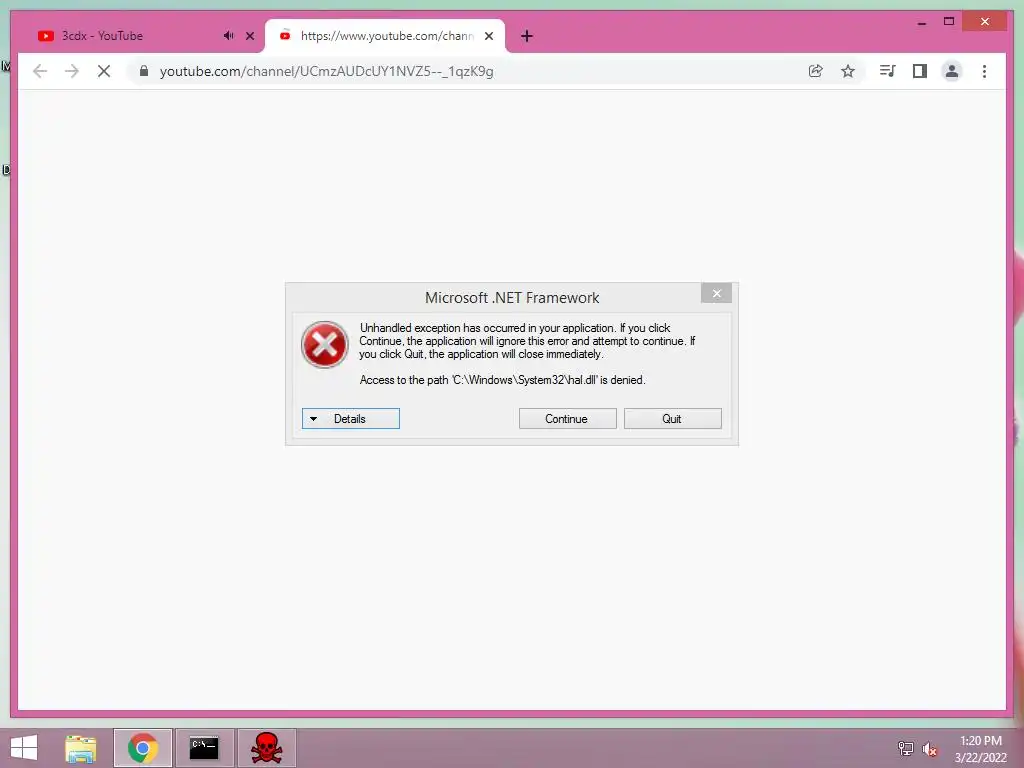Click muted volume tray icon
The image size is (1024, 768).
coord(930,748)
